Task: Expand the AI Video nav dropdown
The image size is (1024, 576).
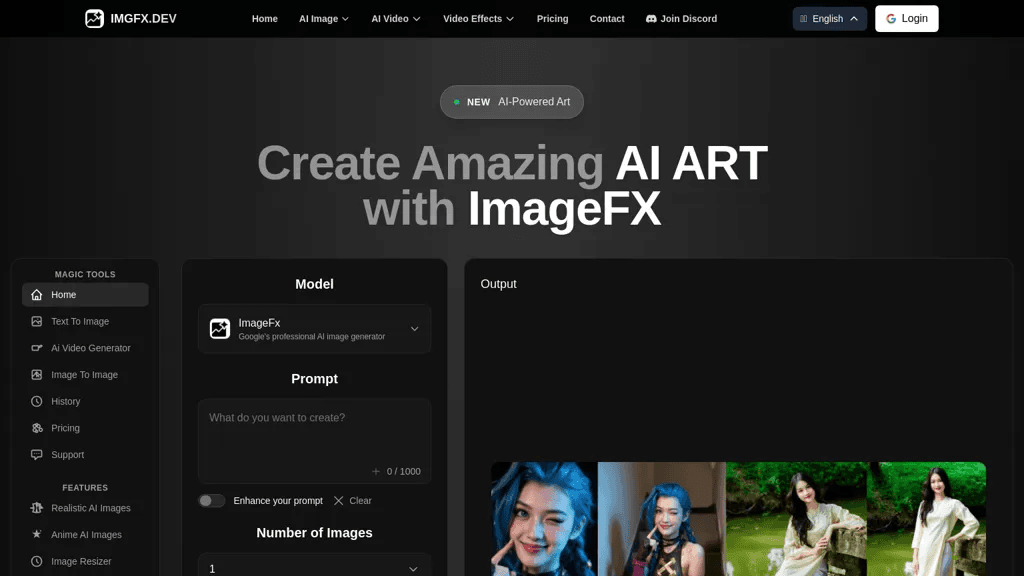Action: click(396, 19)
